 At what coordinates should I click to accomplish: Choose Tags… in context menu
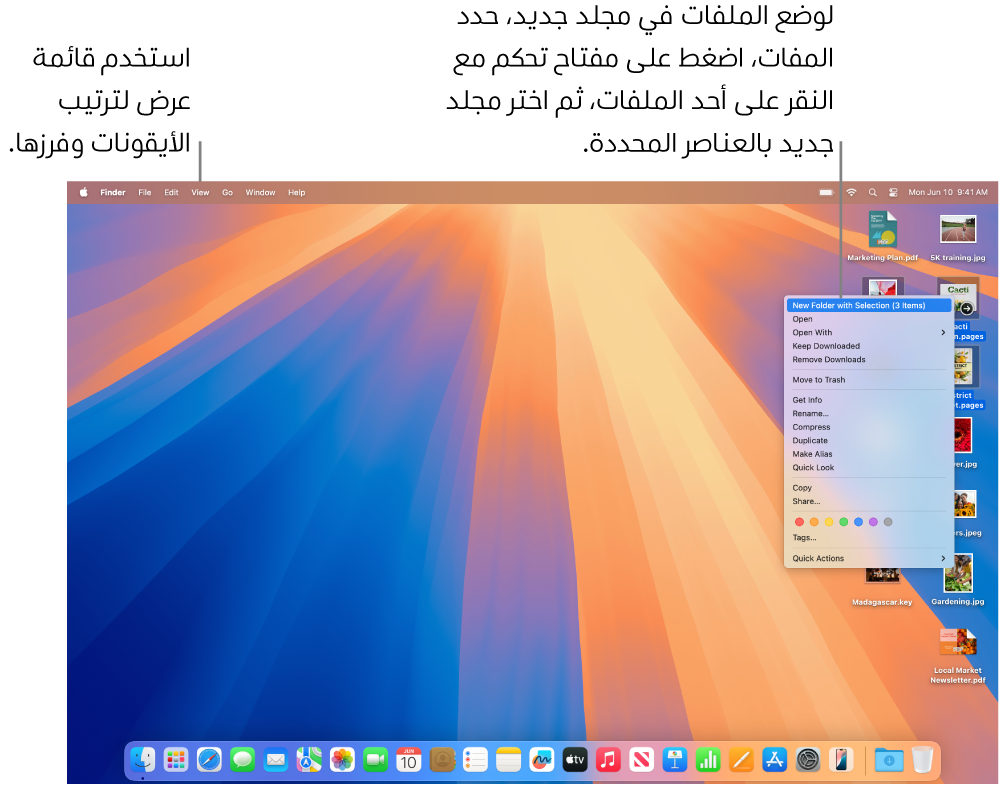869,538
